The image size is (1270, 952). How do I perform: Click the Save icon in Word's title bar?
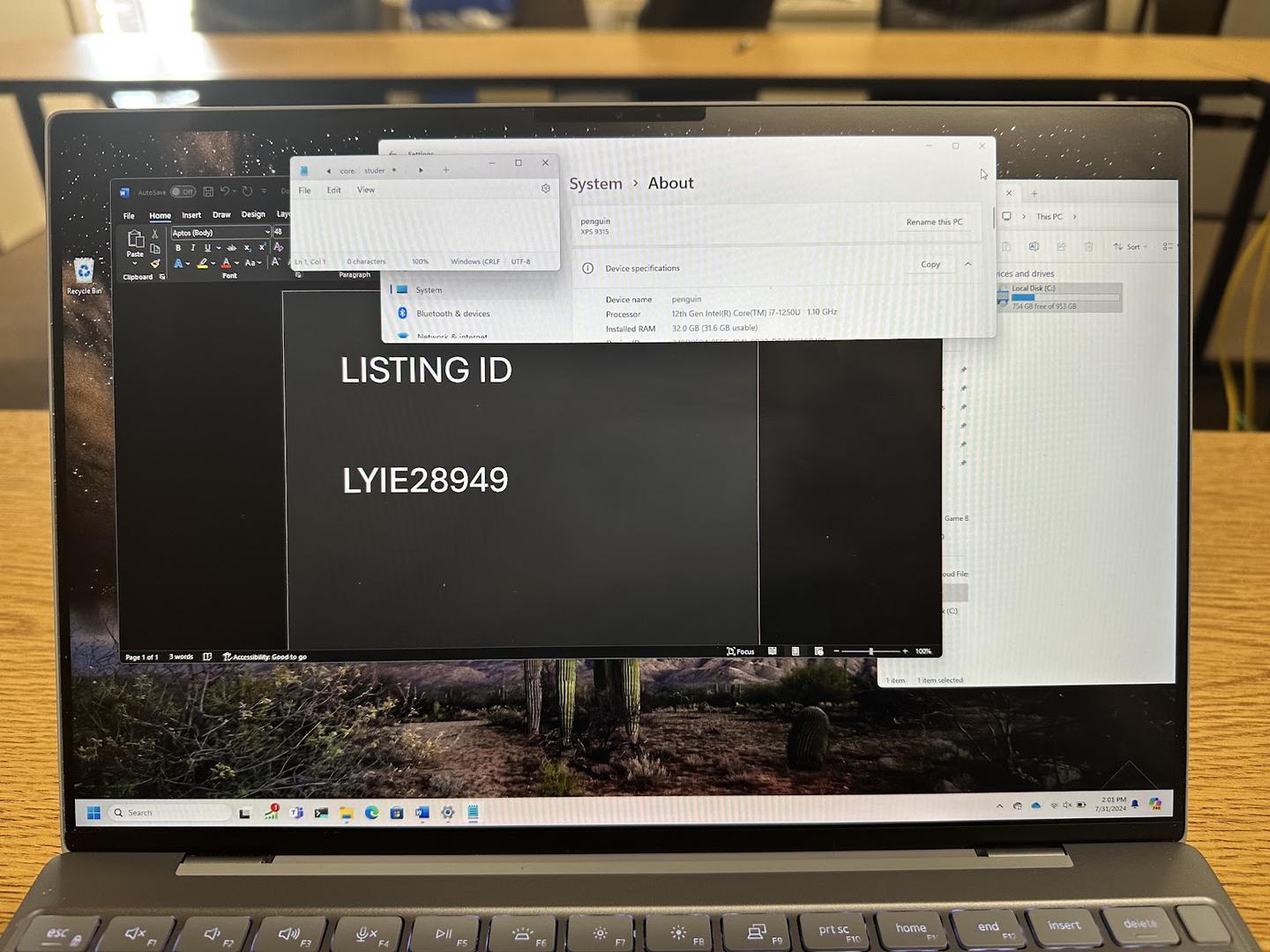[x=208, y=191]
